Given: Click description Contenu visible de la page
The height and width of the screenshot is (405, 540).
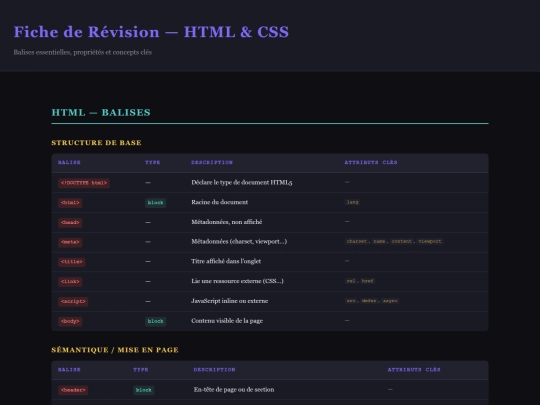Looking at the screenshot, I should coord(227,321).
